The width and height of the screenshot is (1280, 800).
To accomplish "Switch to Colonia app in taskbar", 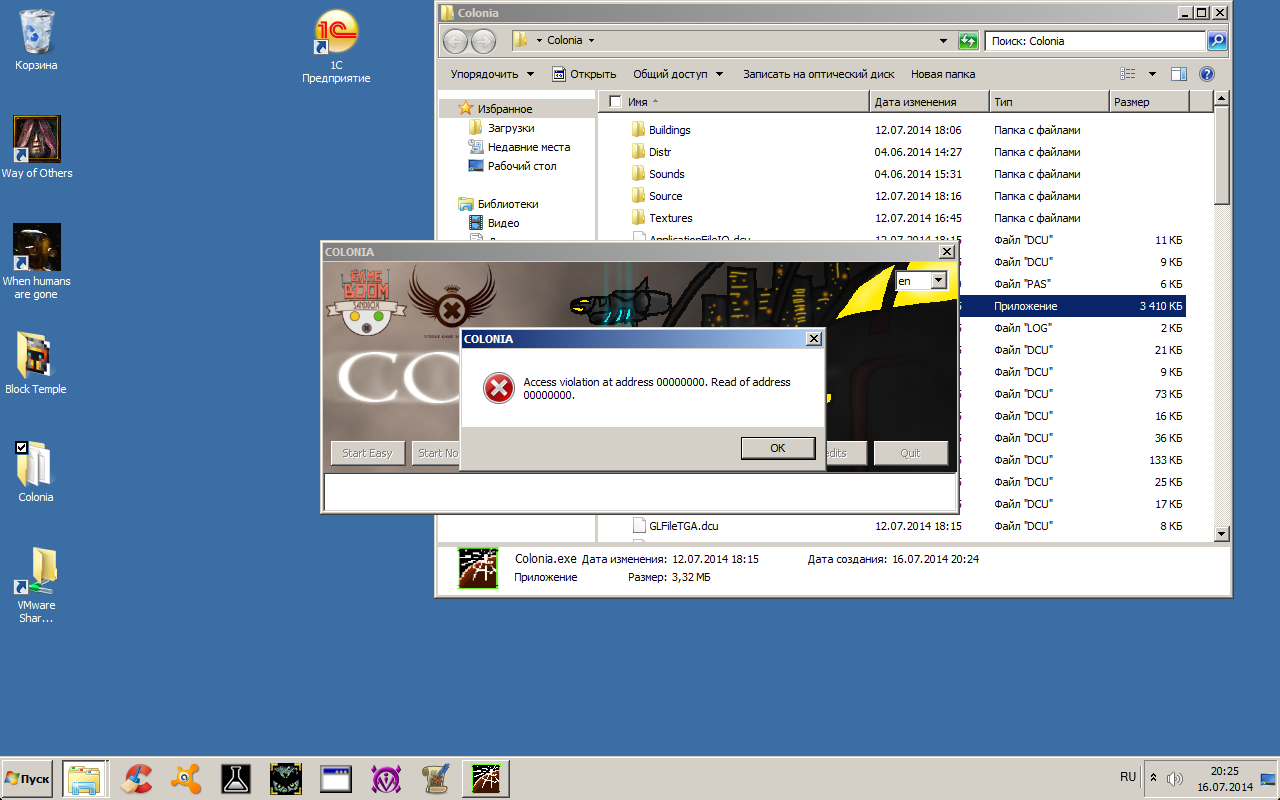I will [486, 778].
